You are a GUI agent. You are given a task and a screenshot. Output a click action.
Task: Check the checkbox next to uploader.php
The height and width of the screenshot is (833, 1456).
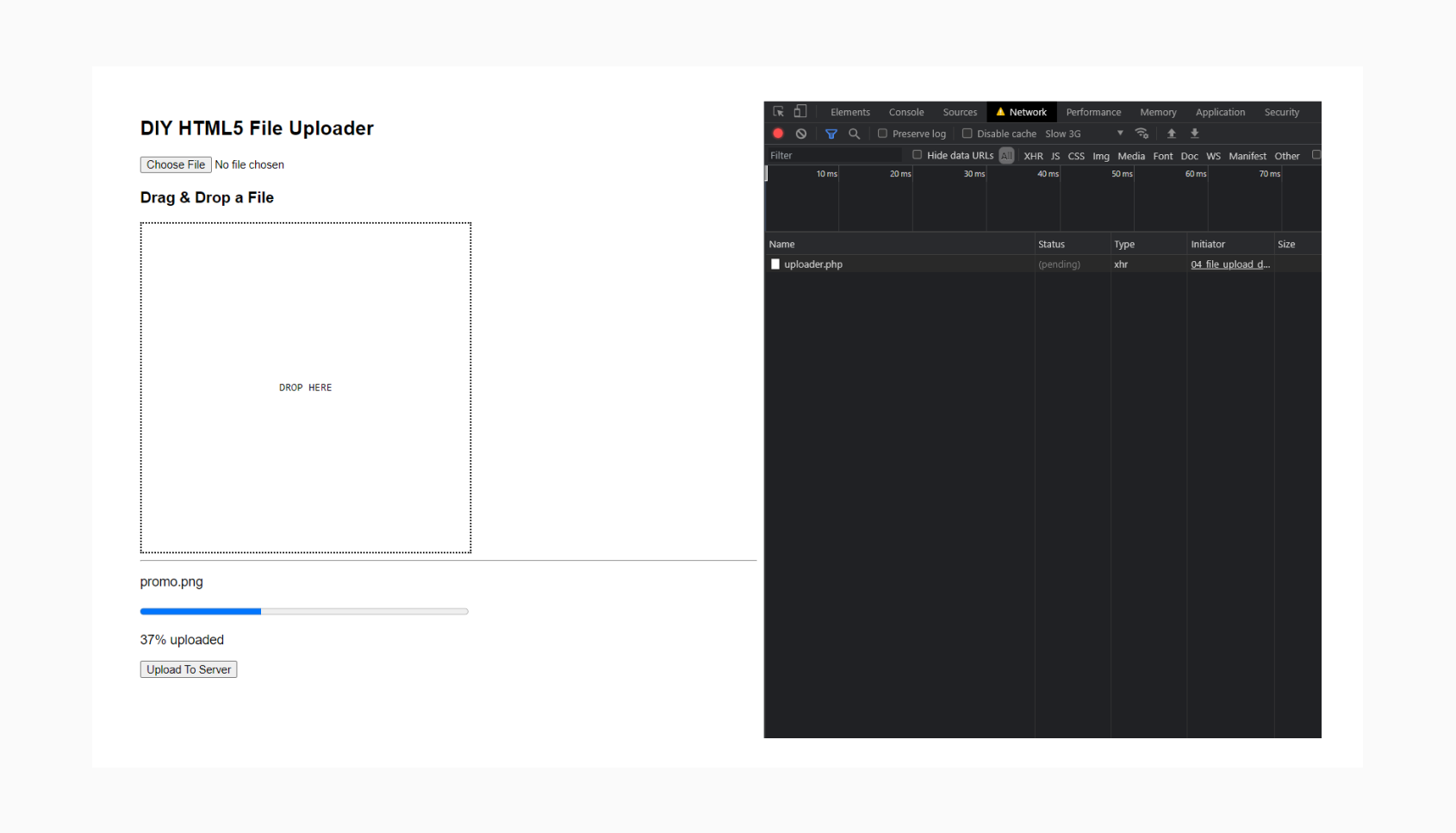(x=775, y=264)
